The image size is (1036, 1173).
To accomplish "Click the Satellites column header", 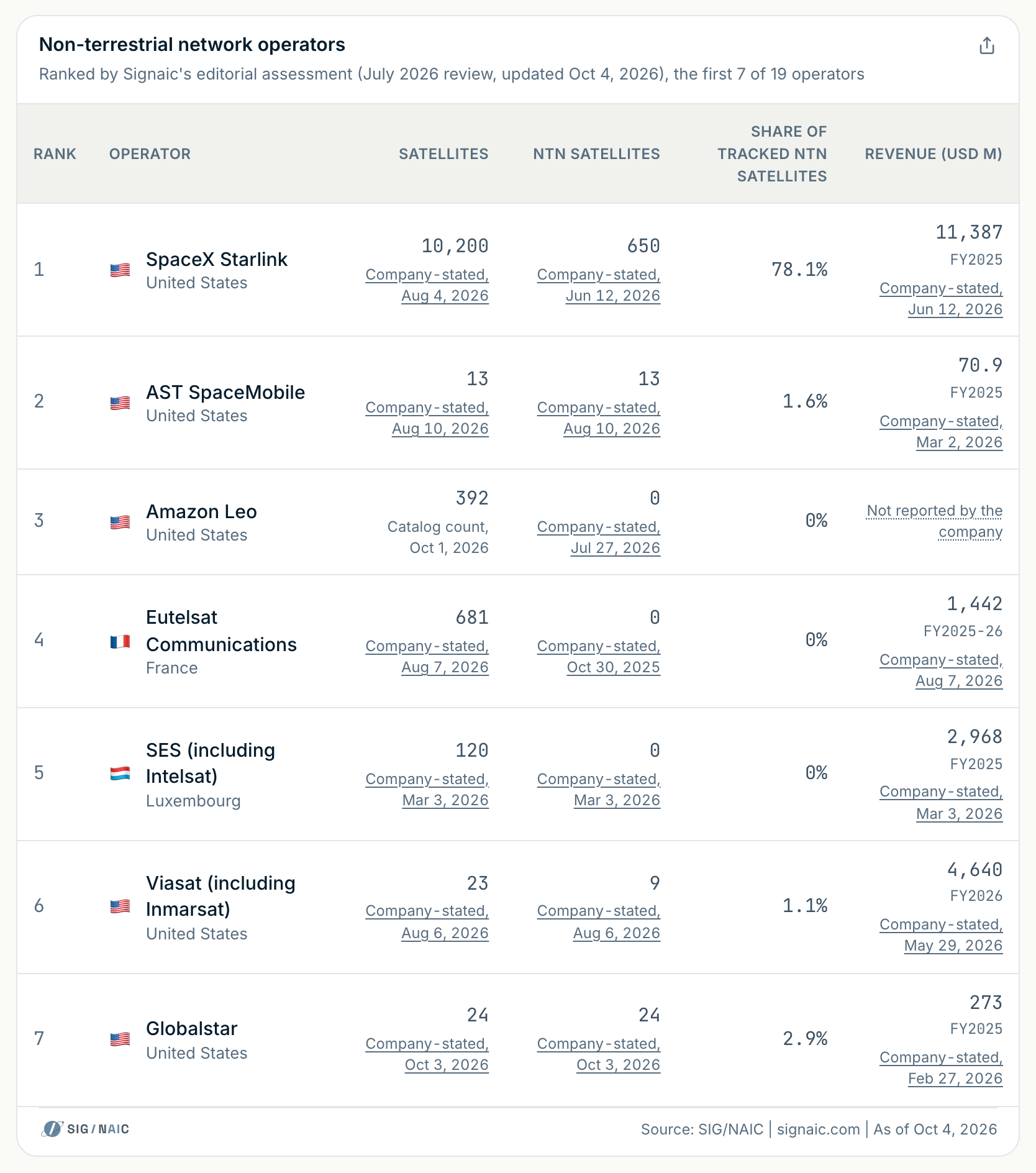I will point(443,154).
